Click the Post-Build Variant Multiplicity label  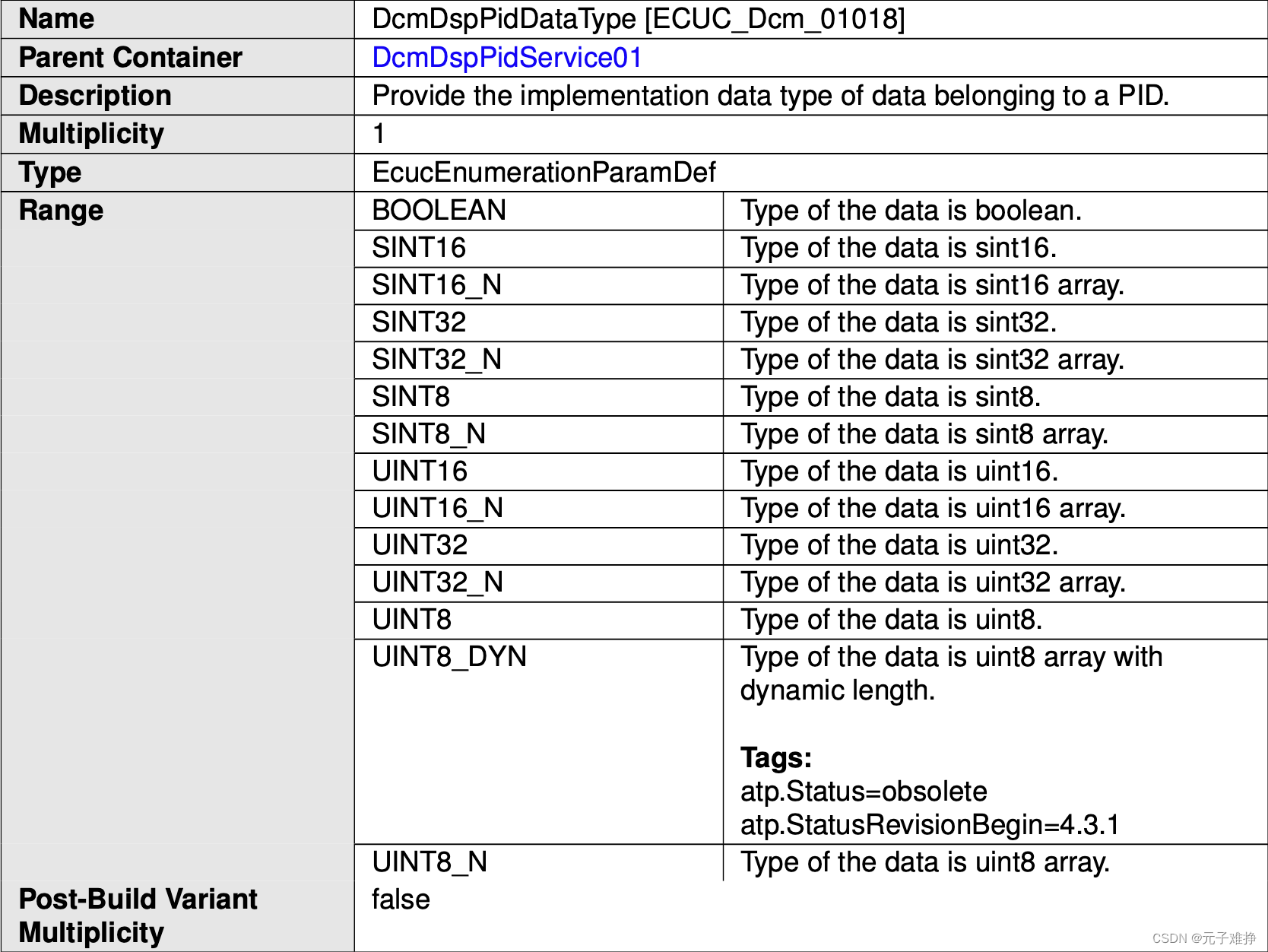(138, 916)
